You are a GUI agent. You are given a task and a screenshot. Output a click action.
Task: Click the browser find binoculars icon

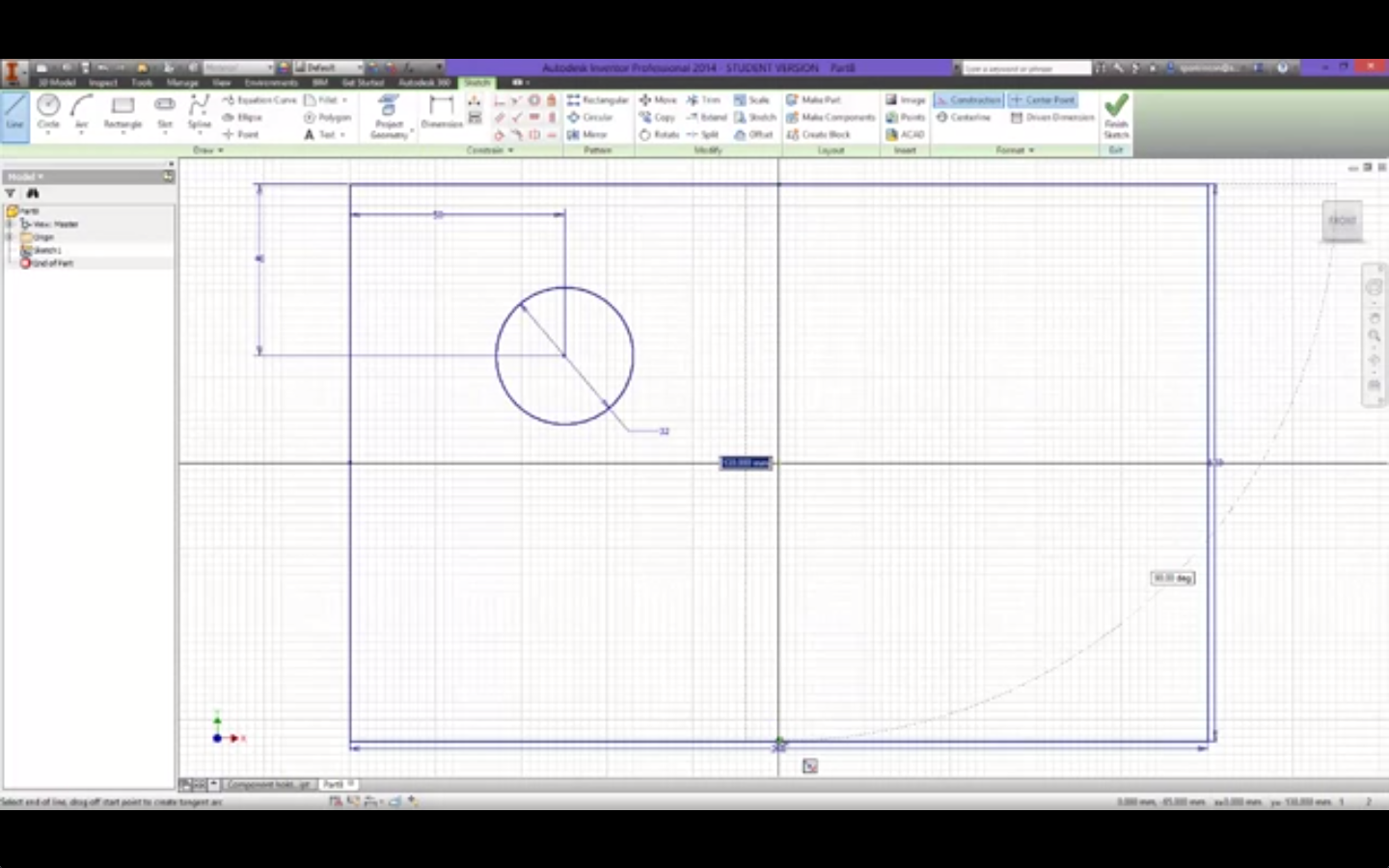[x=32, y=194]
